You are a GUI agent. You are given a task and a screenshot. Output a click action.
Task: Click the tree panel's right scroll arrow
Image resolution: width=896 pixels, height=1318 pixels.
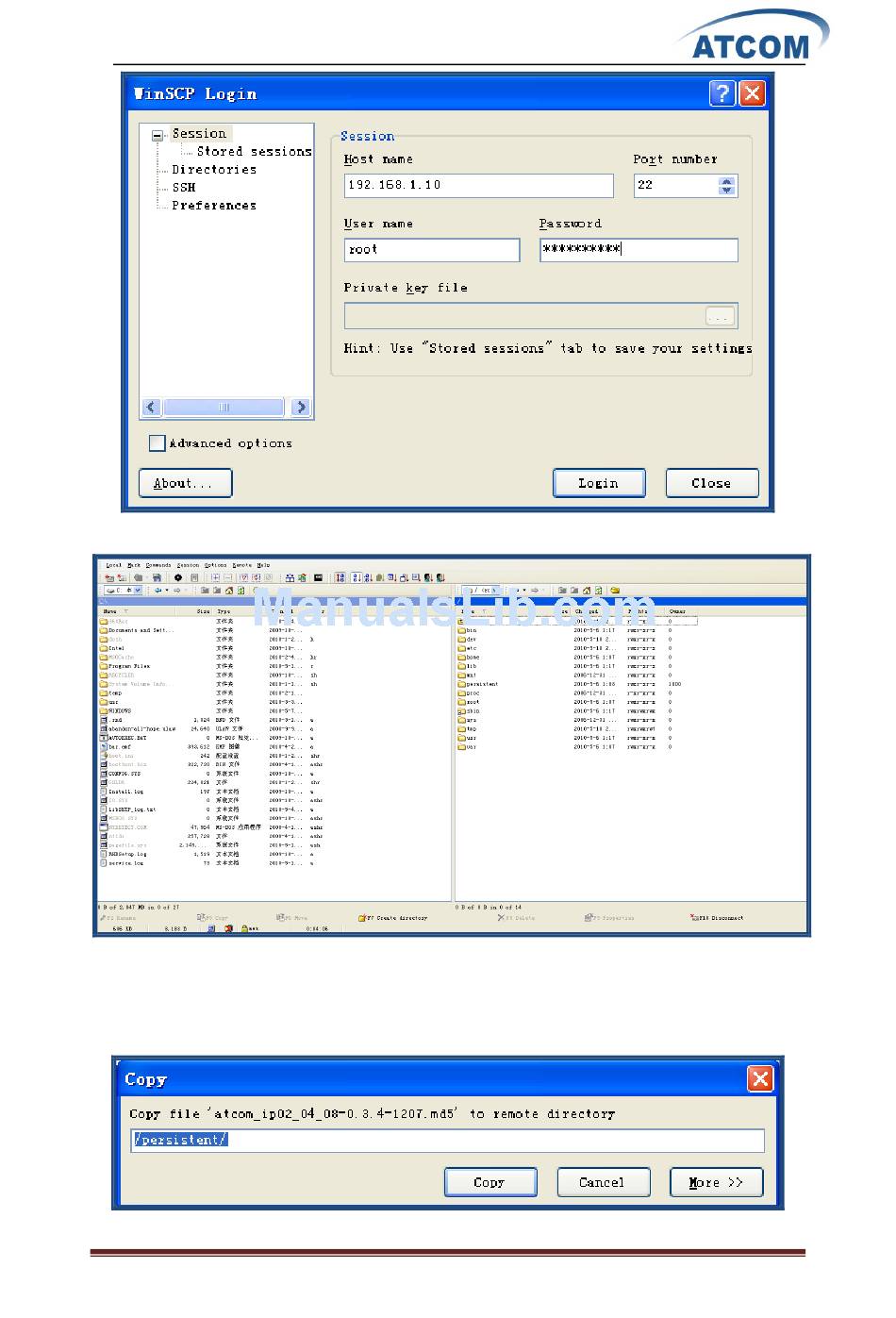click(301, 407)
